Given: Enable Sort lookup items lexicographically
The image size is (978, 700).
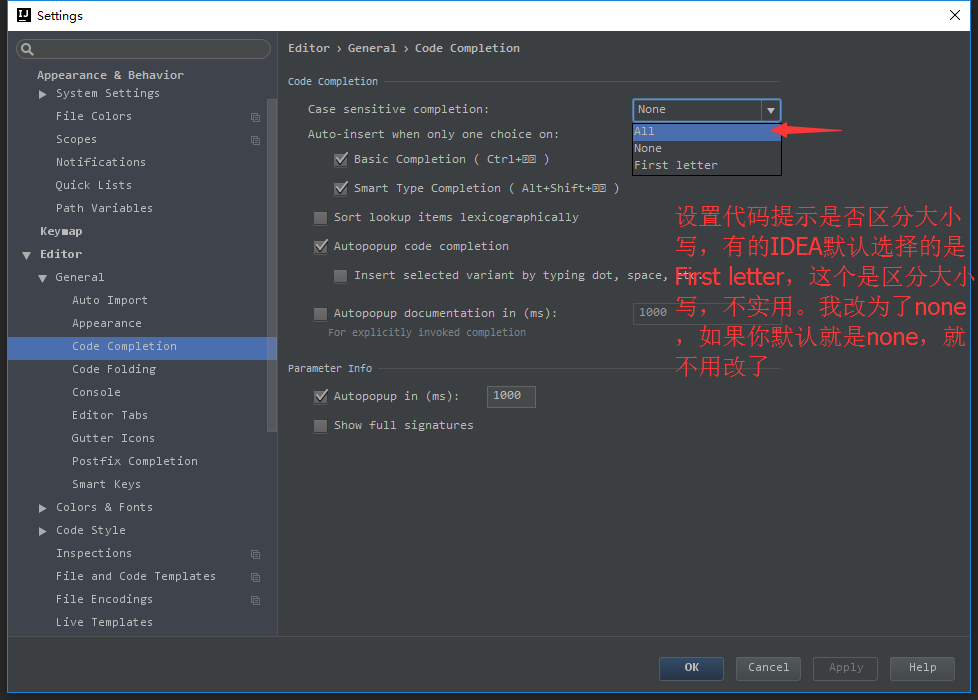Looking at the screenshot, I should click(320, 217).
